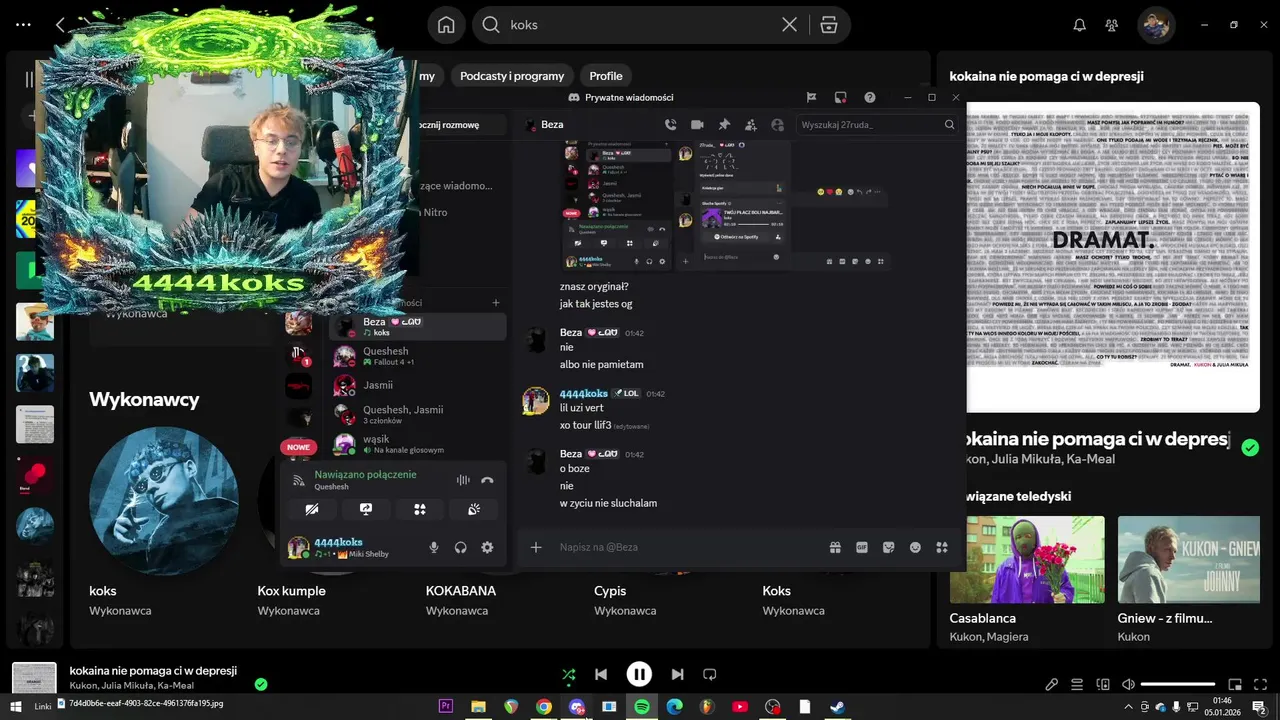This screenshot has width=1280, height=720.
Task: Open Discord apps icon in message bar
Action: [941, 547]
